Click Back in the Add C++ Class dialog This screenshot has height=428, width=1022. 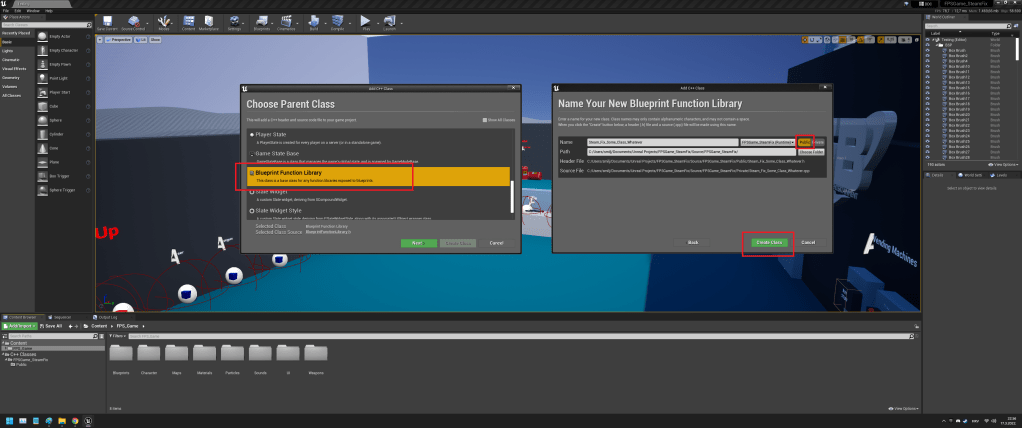point(692,242)
